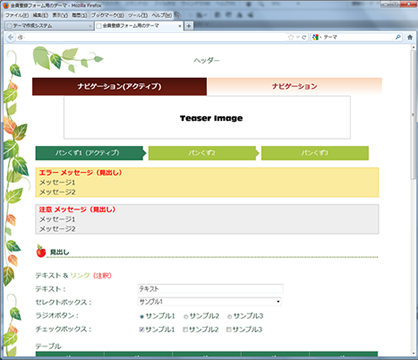Open the 編集 menu
Screen dimensions: 418x360
40,15
